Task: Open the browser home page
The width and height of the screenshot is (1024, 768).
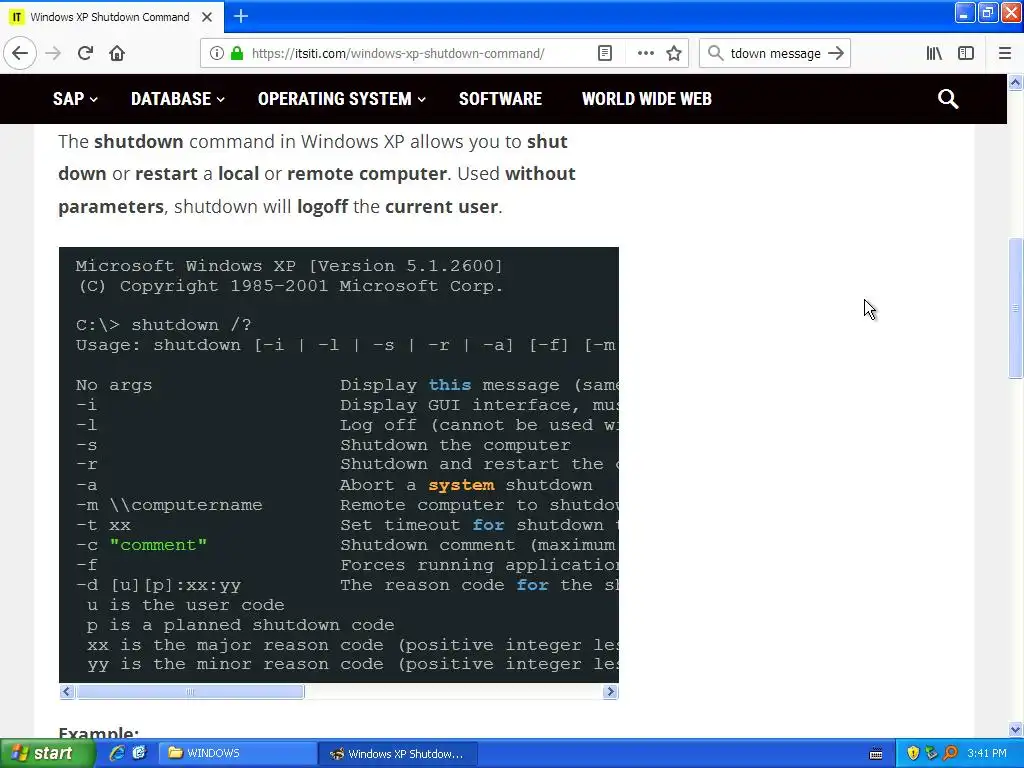Action: click(x=117, y=53)
